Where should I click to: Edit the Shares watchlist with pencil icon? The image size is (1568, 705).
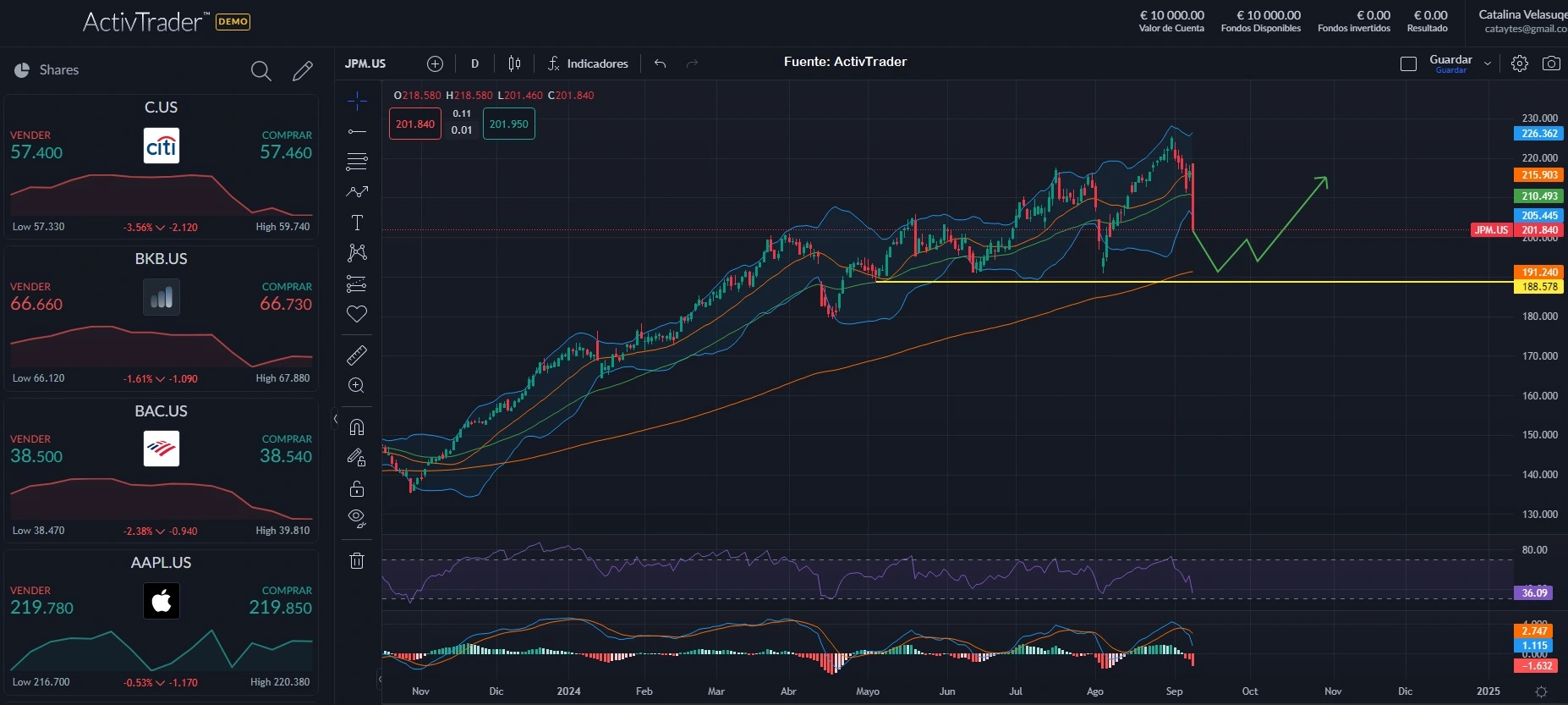click(x=302, y=71)
